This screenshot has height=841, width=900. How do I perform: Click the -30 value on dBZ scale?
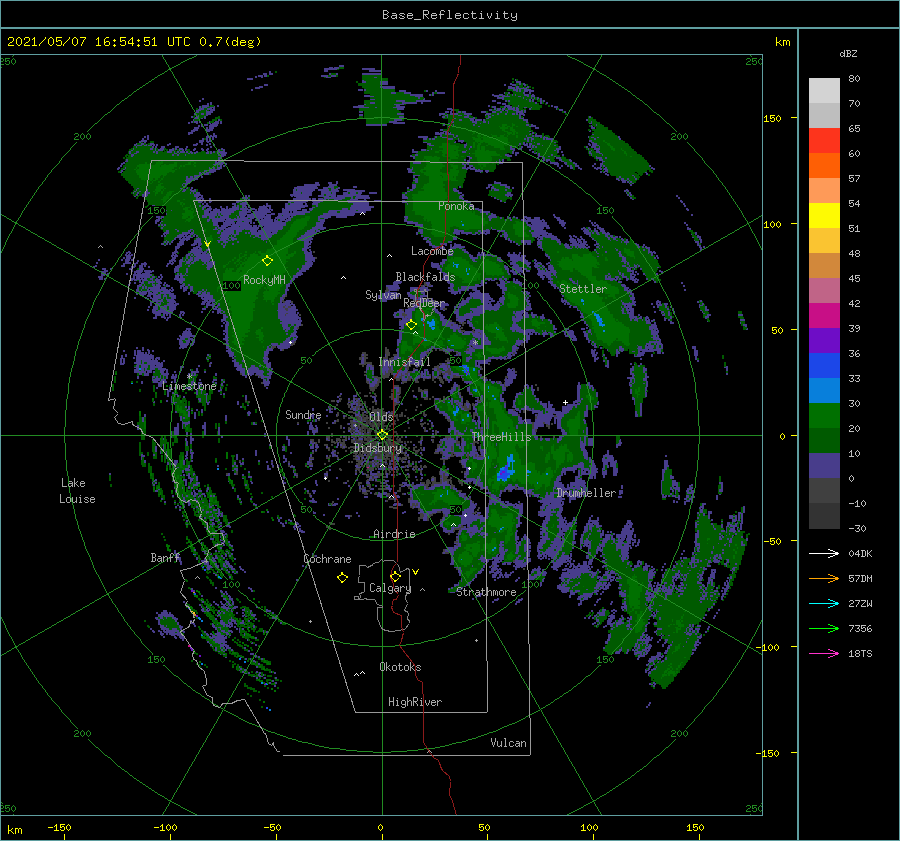tap(857, 528)
